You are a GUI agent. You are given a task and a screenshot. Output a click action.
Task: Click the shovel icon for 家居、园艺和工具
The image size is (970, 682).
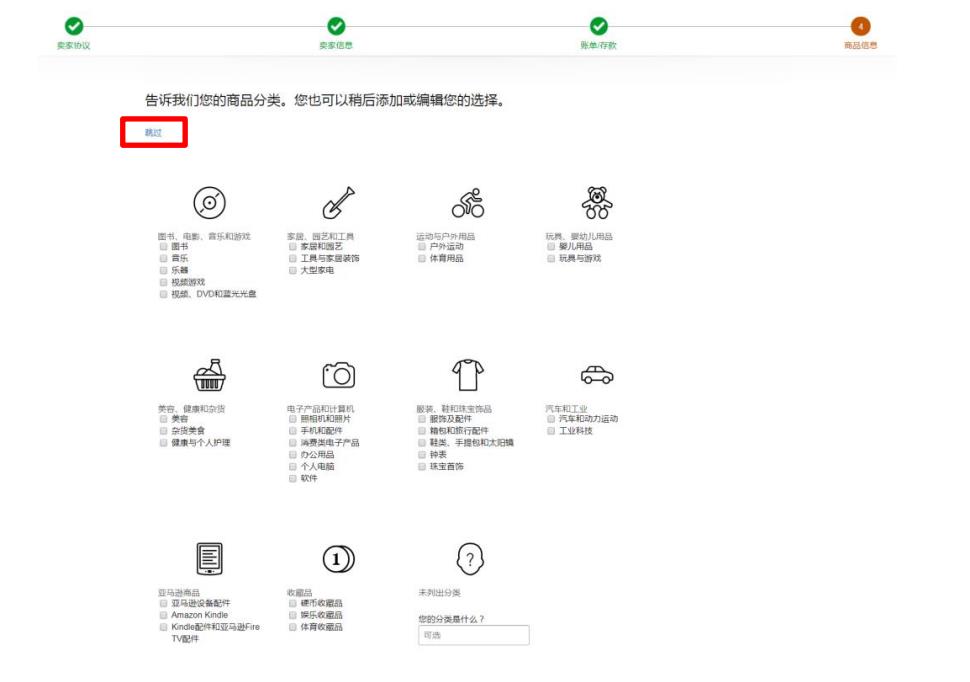pyautogui.click(x=338, y=203)
